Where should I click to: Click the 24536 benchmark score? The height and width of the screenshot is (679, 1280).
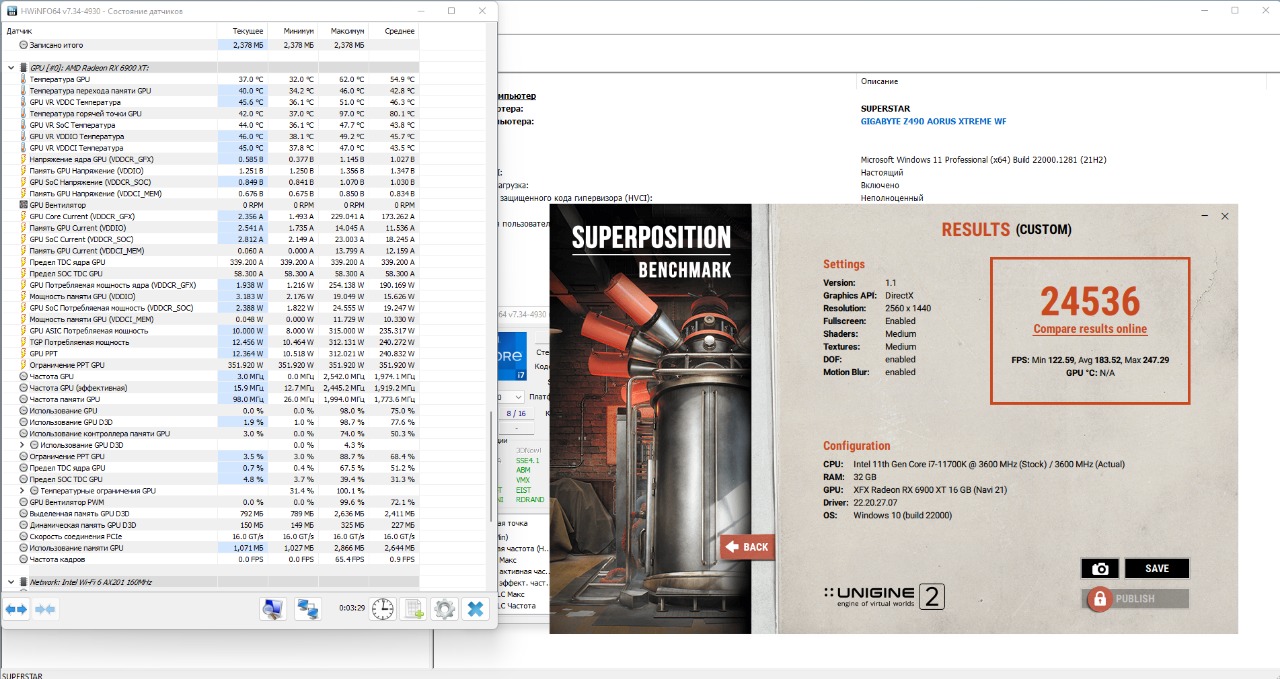tap(1090, 301)
